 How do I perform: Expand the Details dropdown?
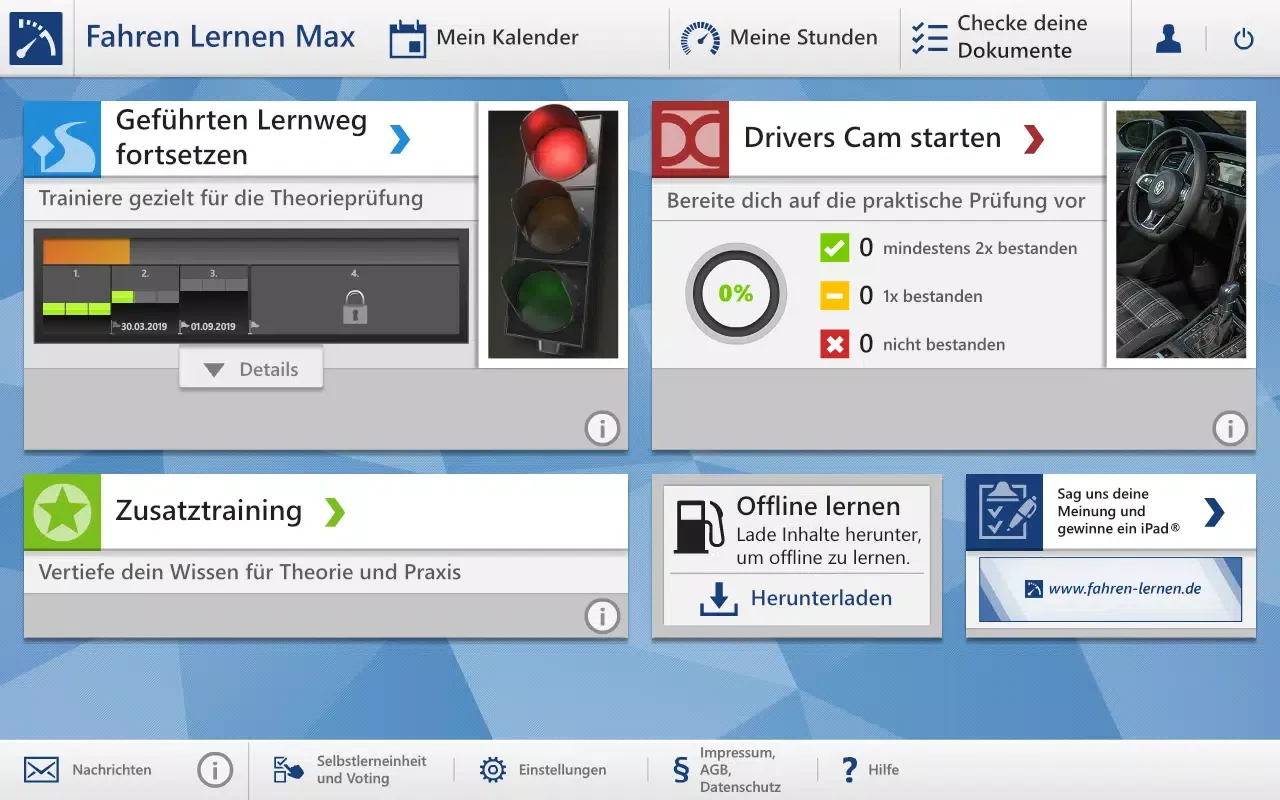click(x=251, y=369)
